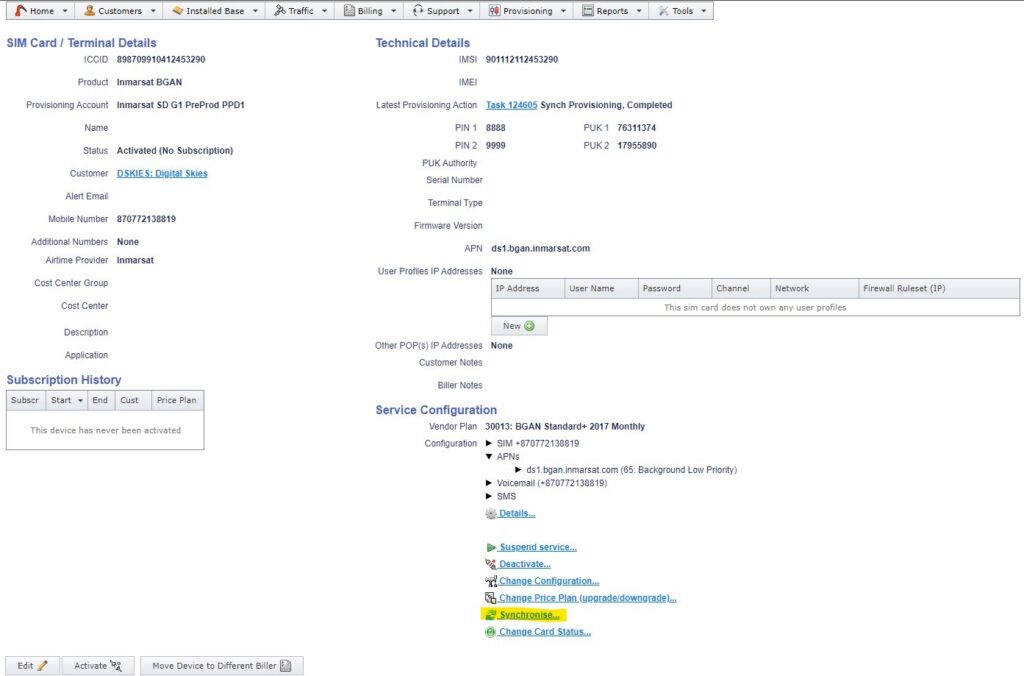Open the Billing menu dropdown
The height and width of the screenshot is (676, 1024).
coord(369,11)
